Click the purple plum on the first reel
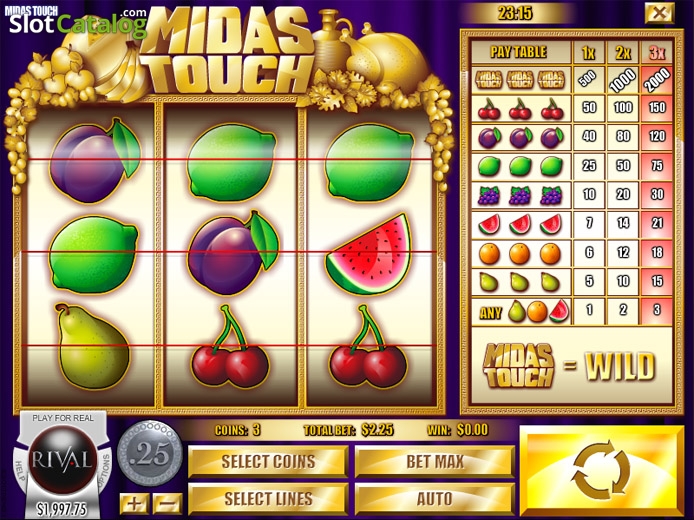This screenshot has width=694, height=520. (95, 160)
